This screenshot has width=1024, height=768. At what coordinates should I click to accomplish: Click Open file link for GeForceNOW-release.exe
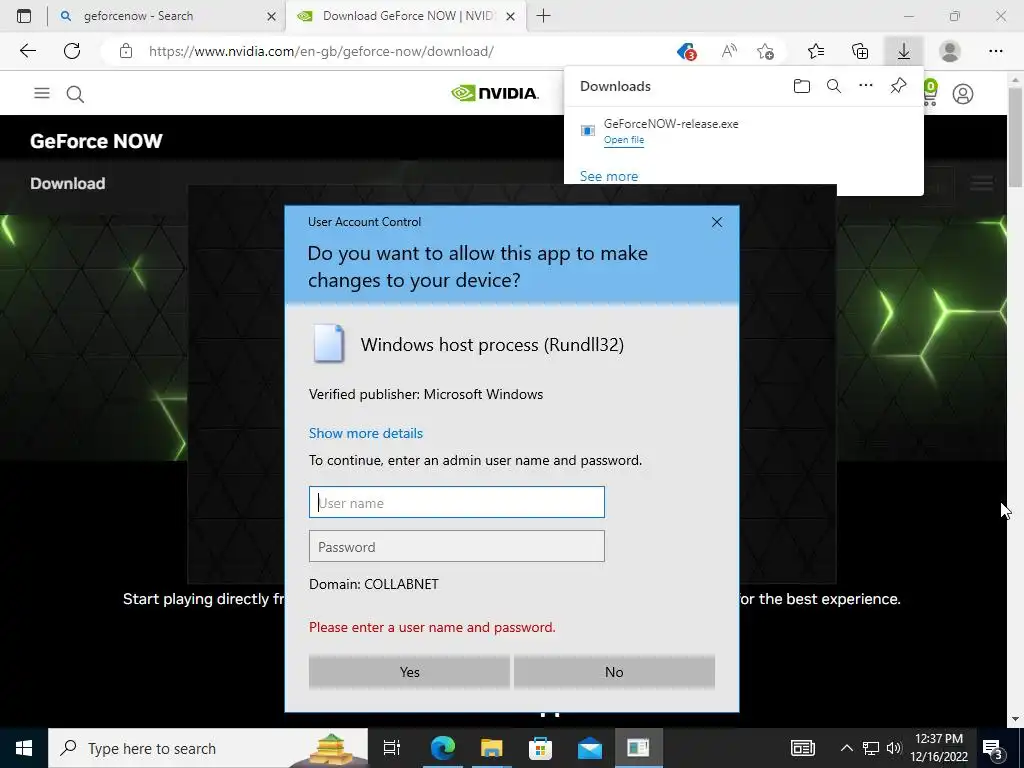[x=624, y=140]
